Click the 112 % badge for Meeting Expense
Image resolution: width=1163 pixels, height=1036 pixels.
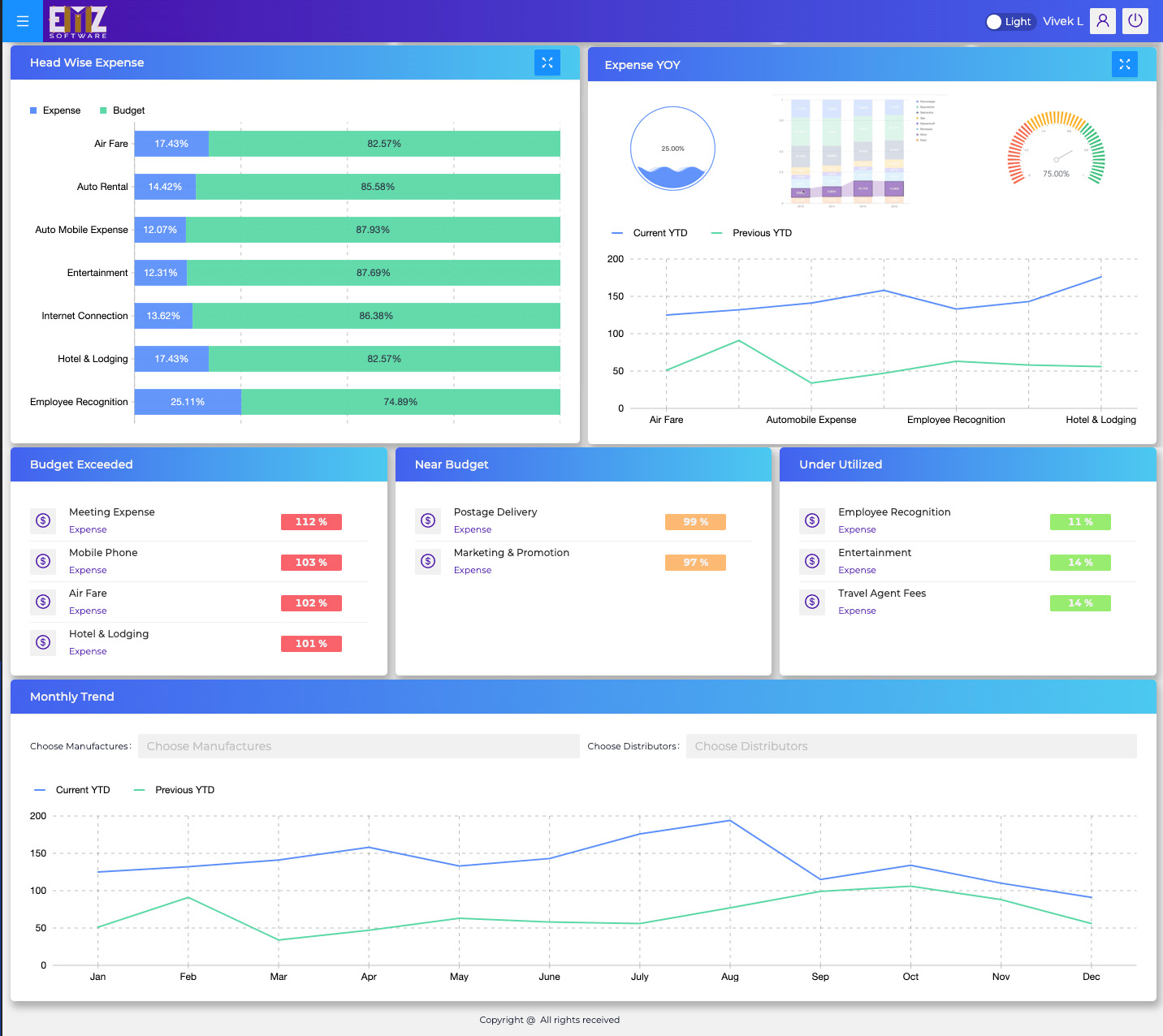point(311,522)
